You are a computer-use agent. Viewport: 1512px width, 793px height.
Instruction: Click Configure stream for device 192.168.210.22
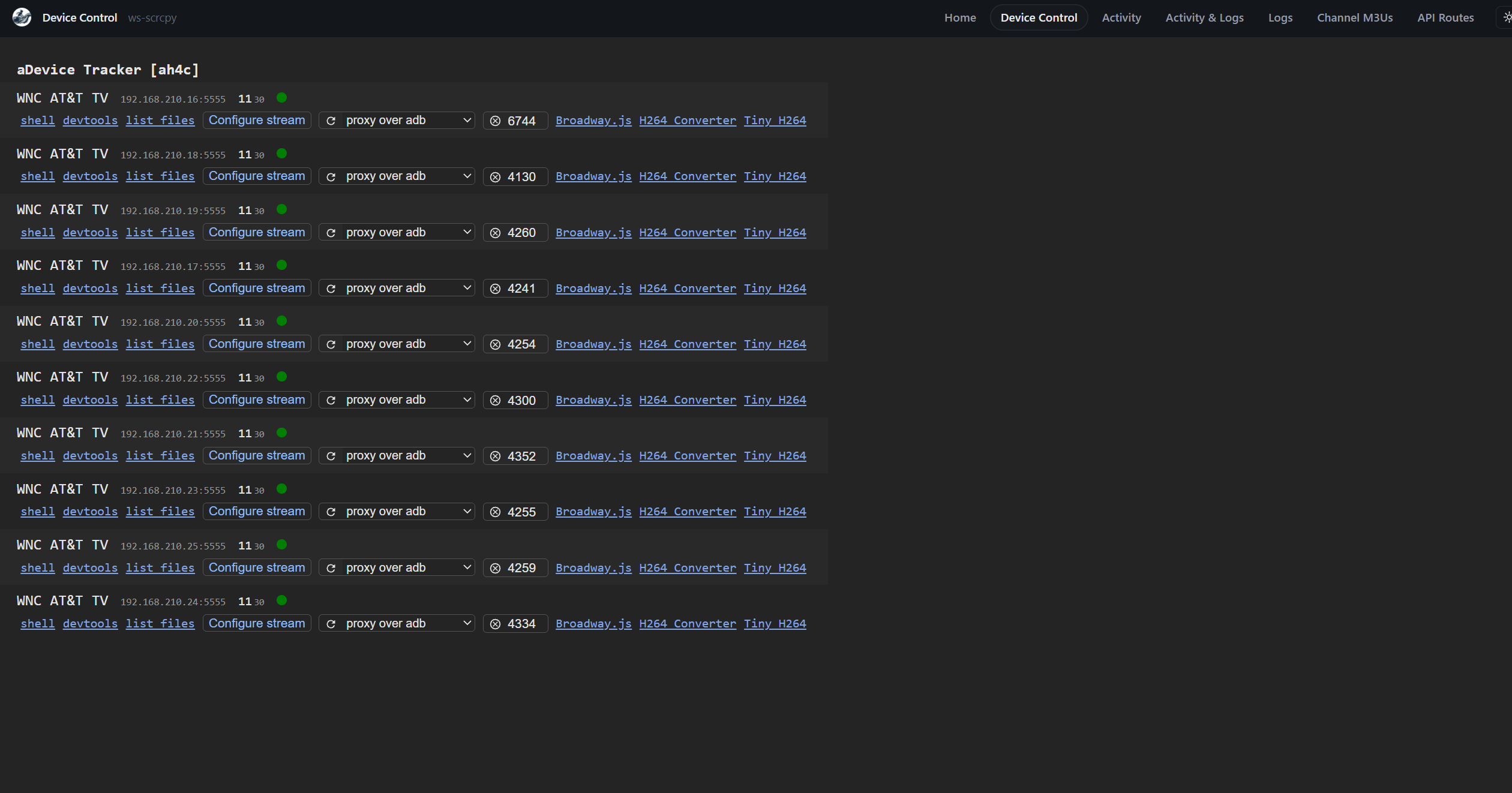coord(257,399)
